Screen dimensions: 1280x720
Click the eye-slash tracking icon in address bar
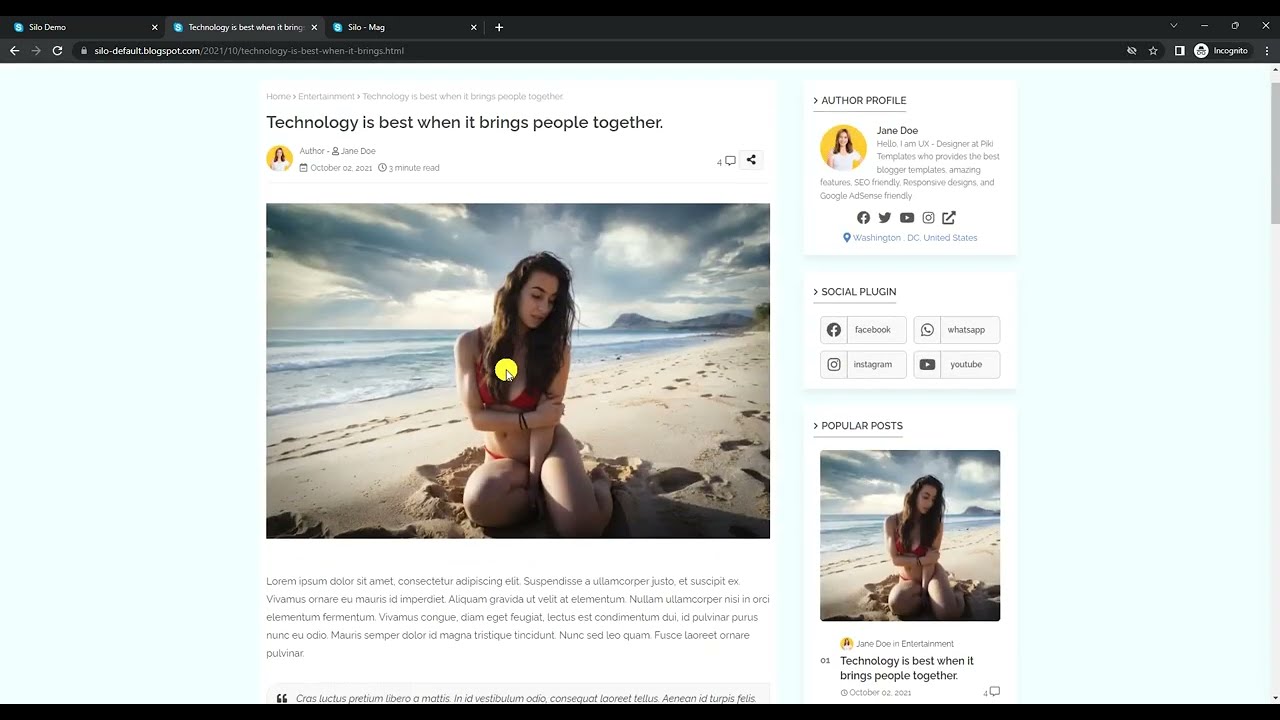(x=1131, y=51)
